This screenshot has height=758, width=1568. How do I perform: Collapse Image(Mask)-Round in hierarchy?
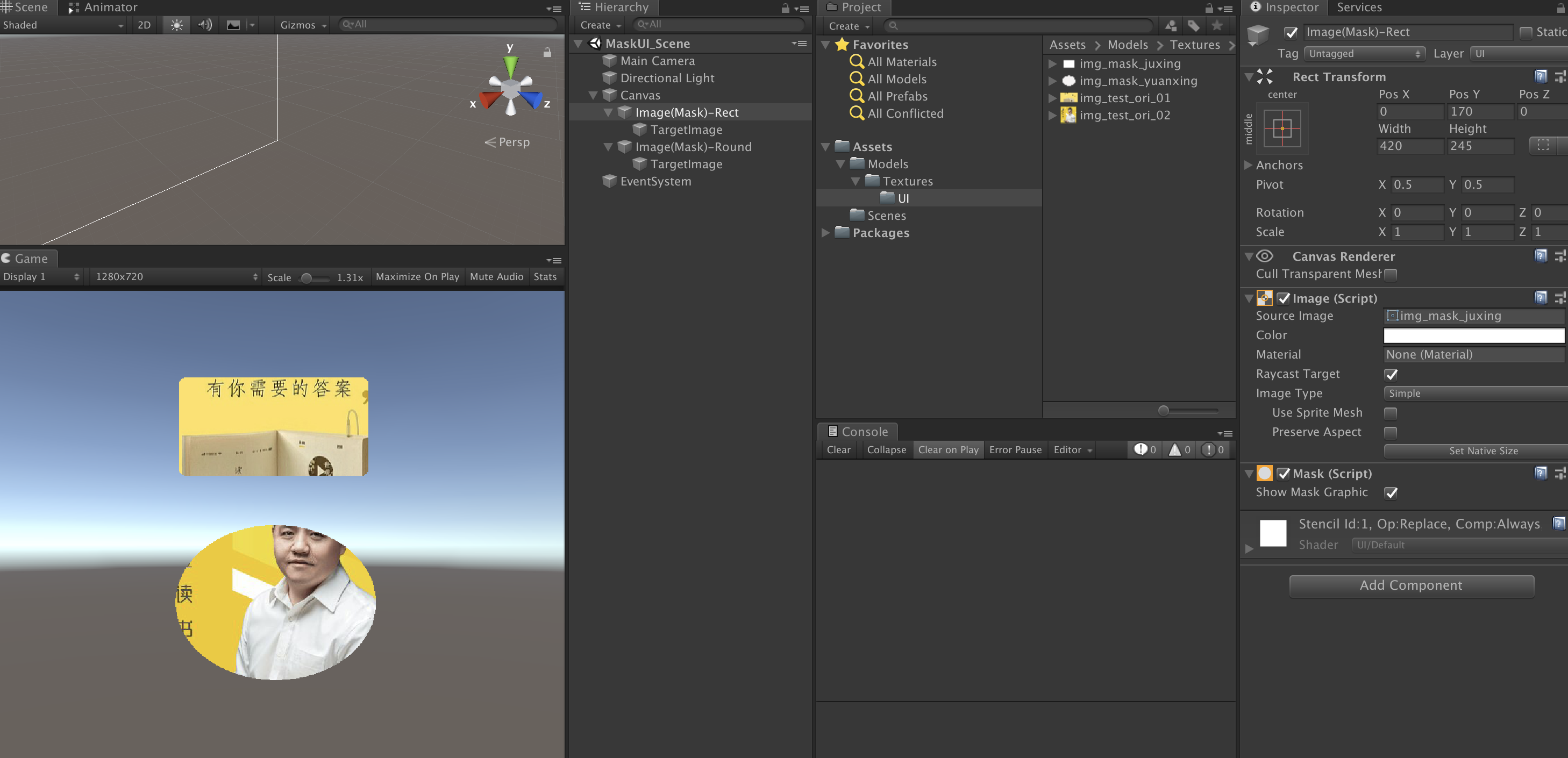coord(608,147)
